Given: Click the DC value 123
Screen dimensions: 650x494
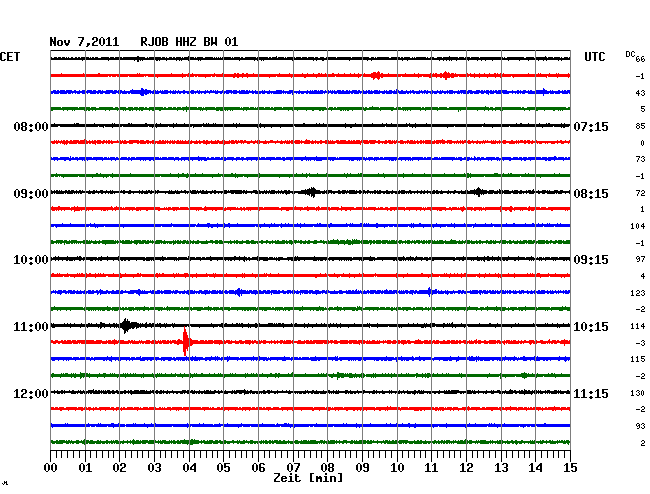Looking at the screenshot, I should 638,293.
